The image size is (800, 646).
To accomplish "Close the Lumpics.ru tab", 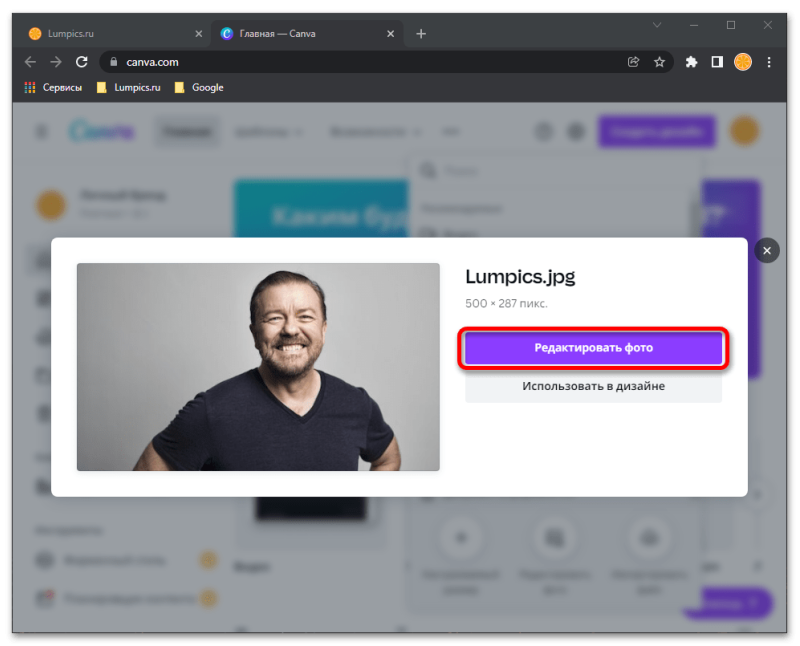I will pos(198,34).
